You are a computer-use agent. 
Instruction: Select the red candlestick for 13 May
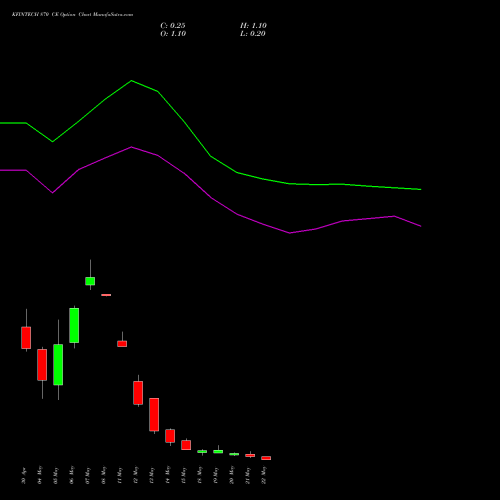[x=154, y=414]
